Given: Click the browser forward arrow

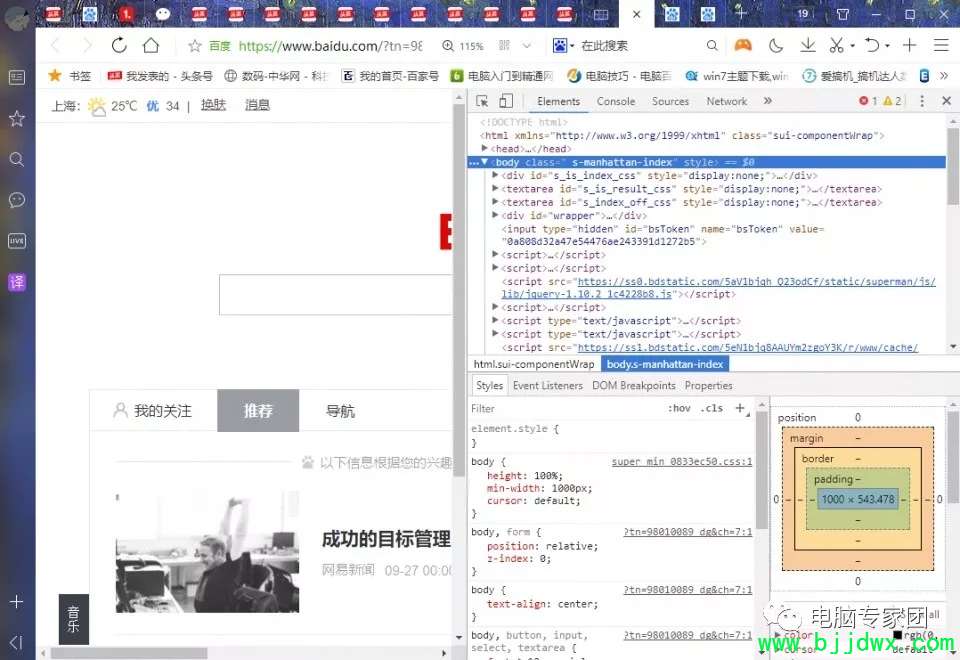Looking at the screenshot, I should pyautogui.click(x=86, y=45).
